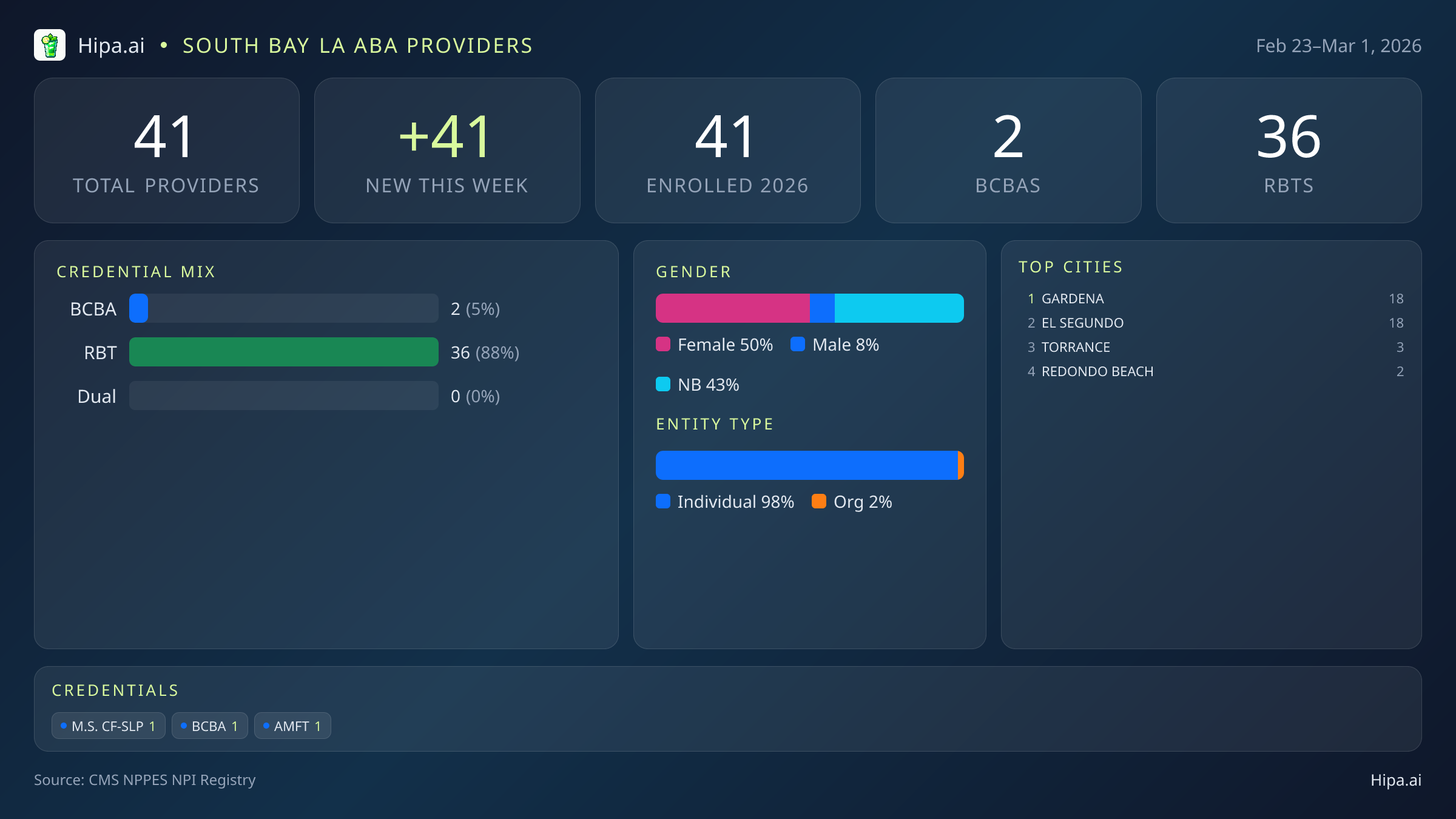Click the CMS NPPES NPI Registry source link
Screen dimensions: 1456x819
[145, 780]
